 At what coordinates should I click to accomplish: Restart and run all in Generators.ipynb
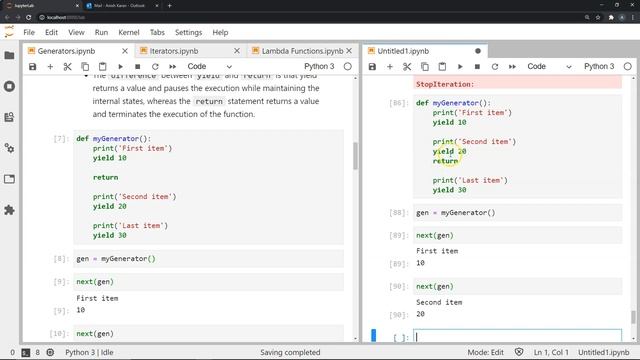click(x=173, y=67)
